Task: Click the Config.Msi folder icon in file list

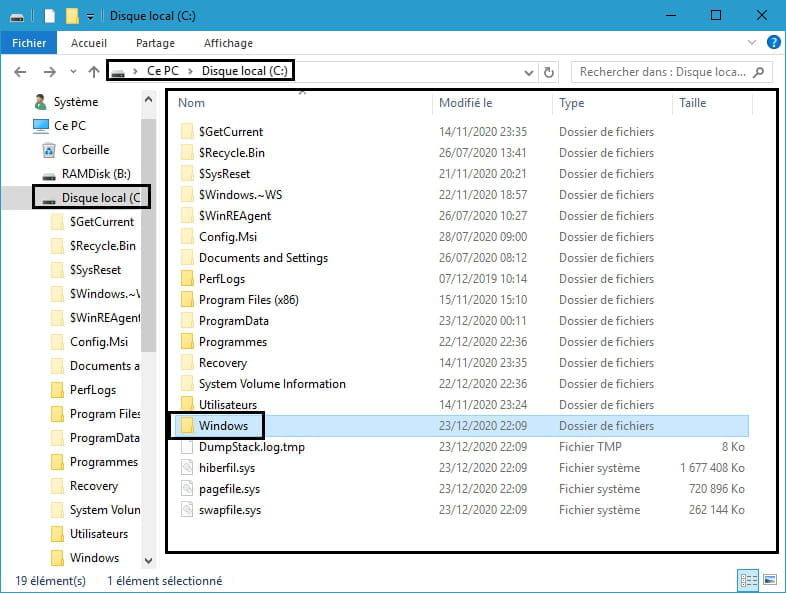Action: [187, 237]
